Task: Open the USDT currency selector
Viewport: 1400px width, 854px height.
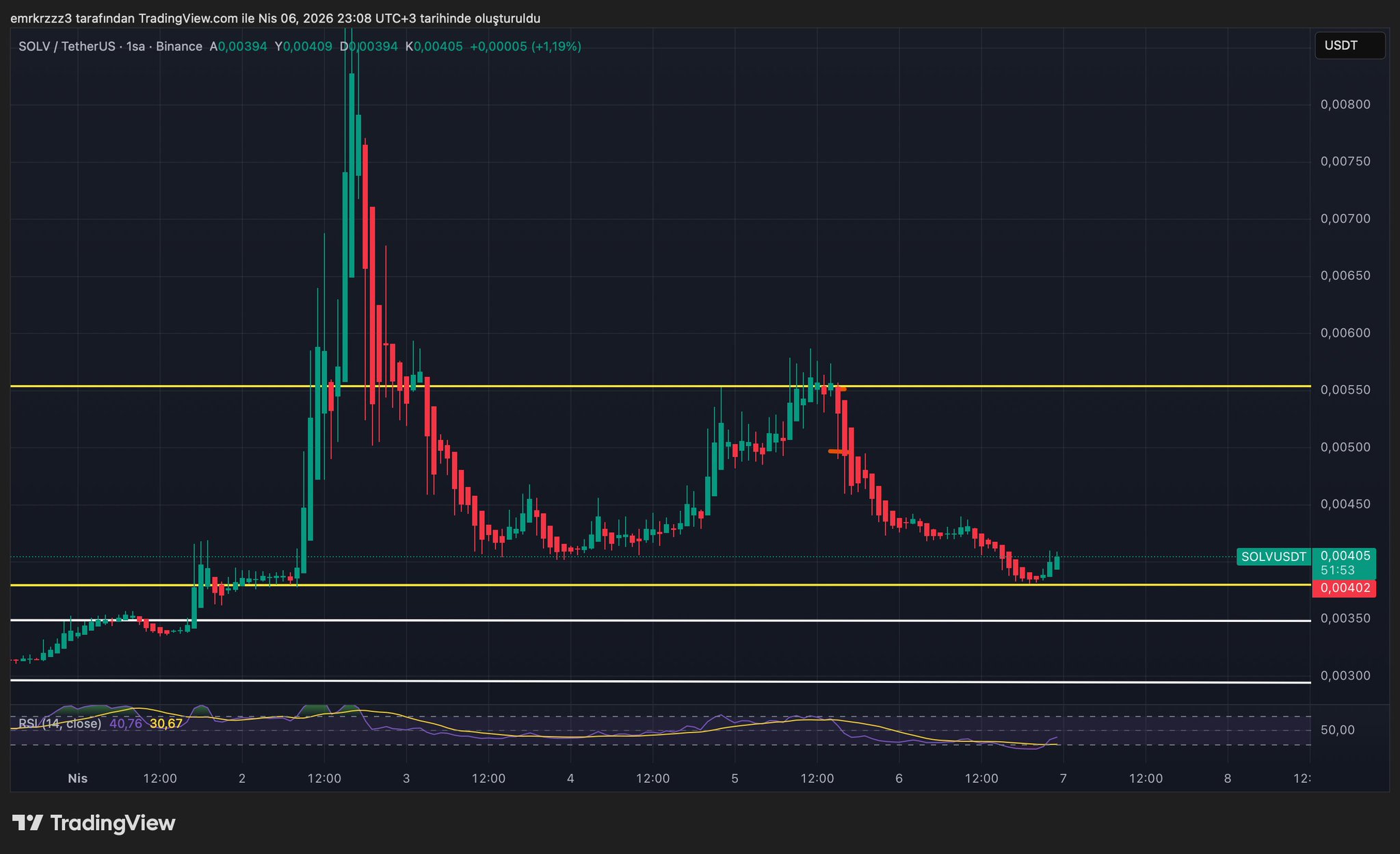Action: tap(1349, 46)
